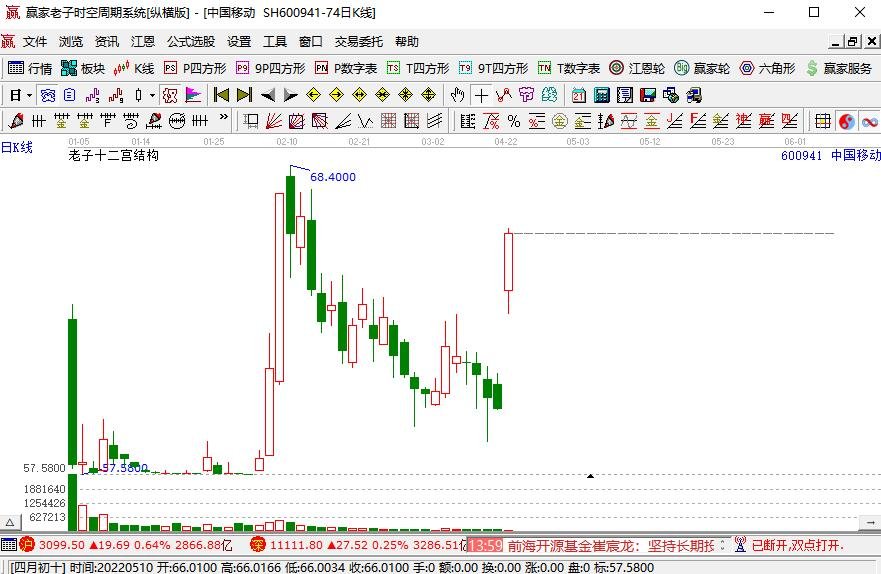Jump to first bar icon

(x=221, y=95)
